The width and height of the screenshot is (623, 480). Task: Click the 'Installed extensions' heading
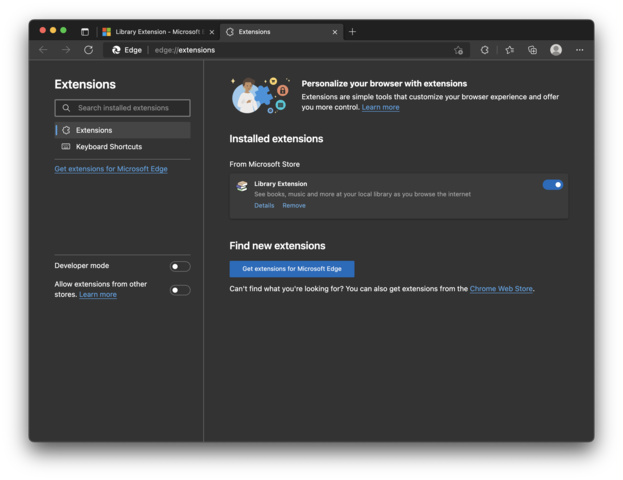pos(276,139)
